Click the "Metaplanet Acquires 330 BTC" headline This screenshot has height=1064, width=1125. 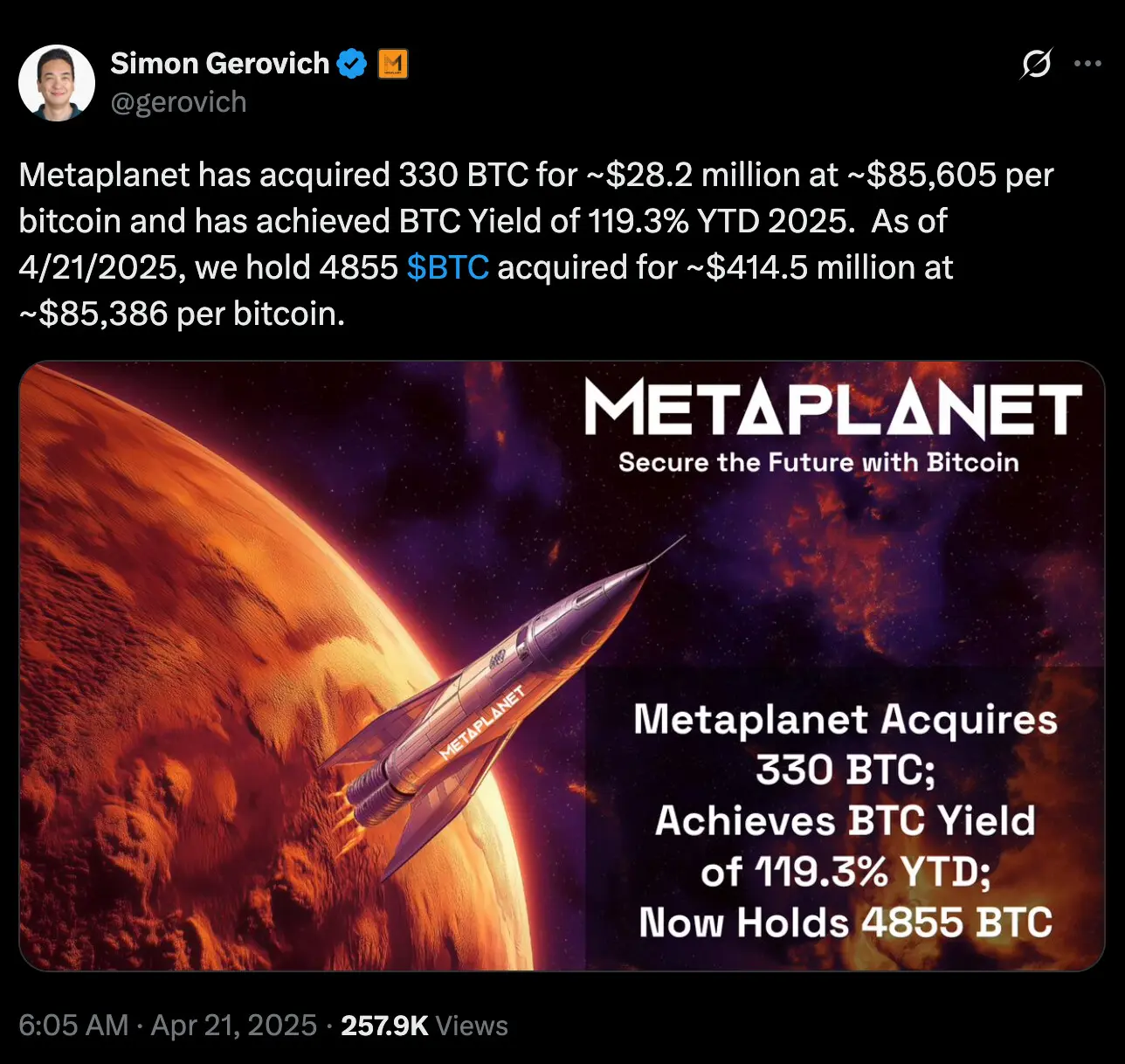tap(845, 744)
